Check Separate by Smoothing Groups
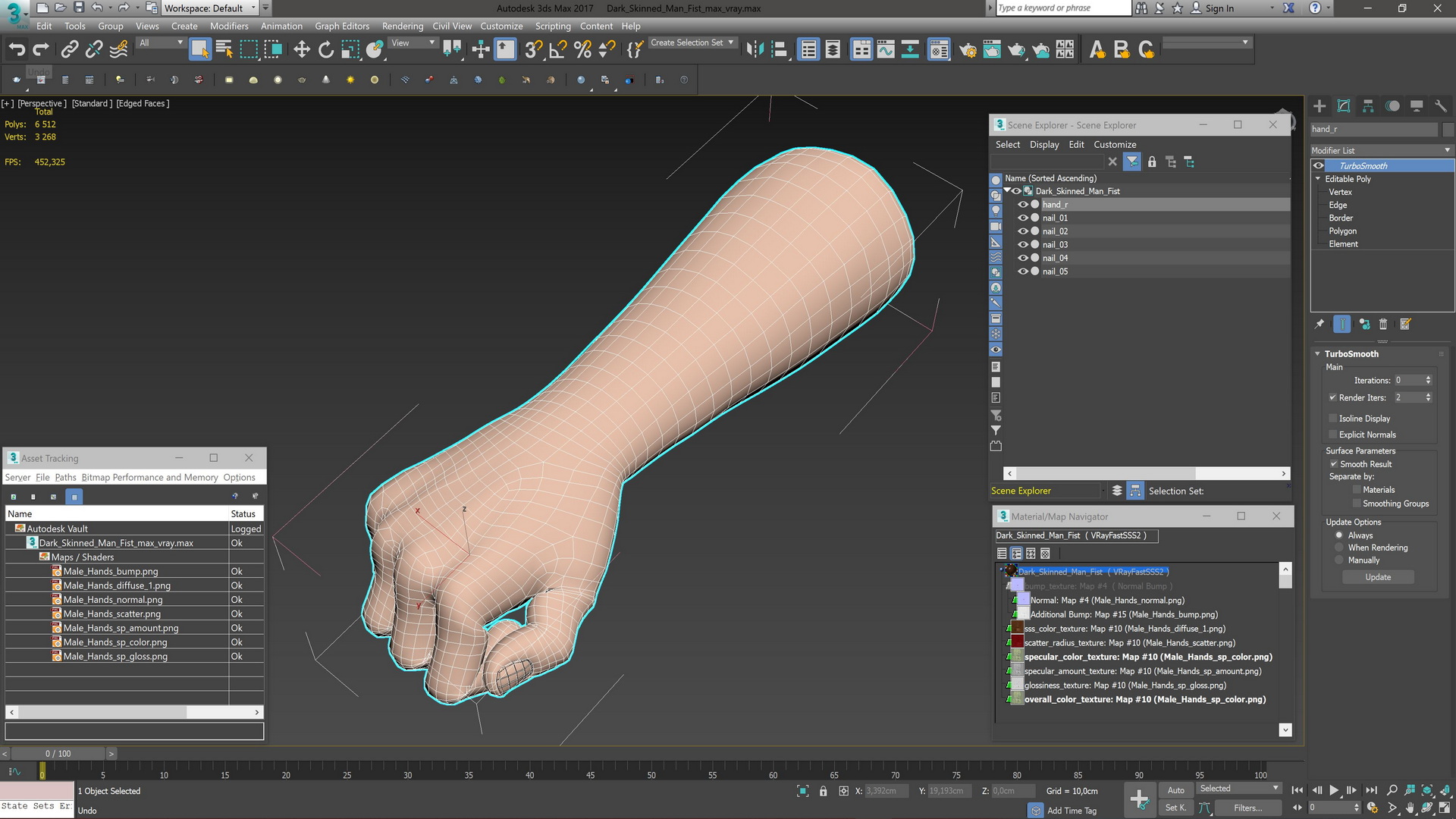Image resolution: width=1456 pixels, height=819 pixels. (1357, 504)
